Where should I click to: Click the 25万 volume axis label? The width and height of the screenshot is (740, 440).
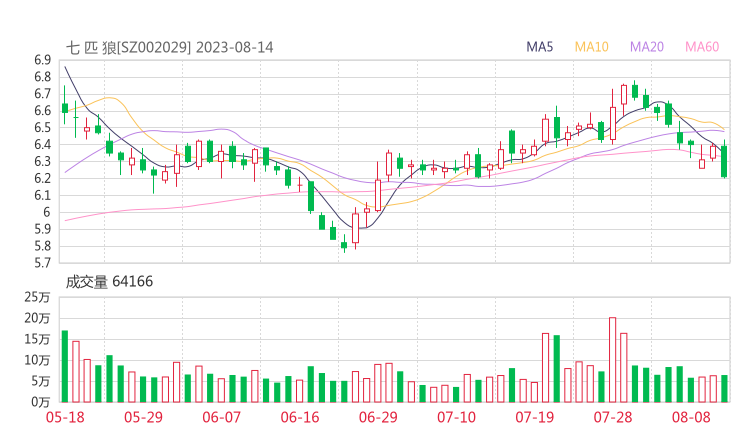click(x=37, y=297)
